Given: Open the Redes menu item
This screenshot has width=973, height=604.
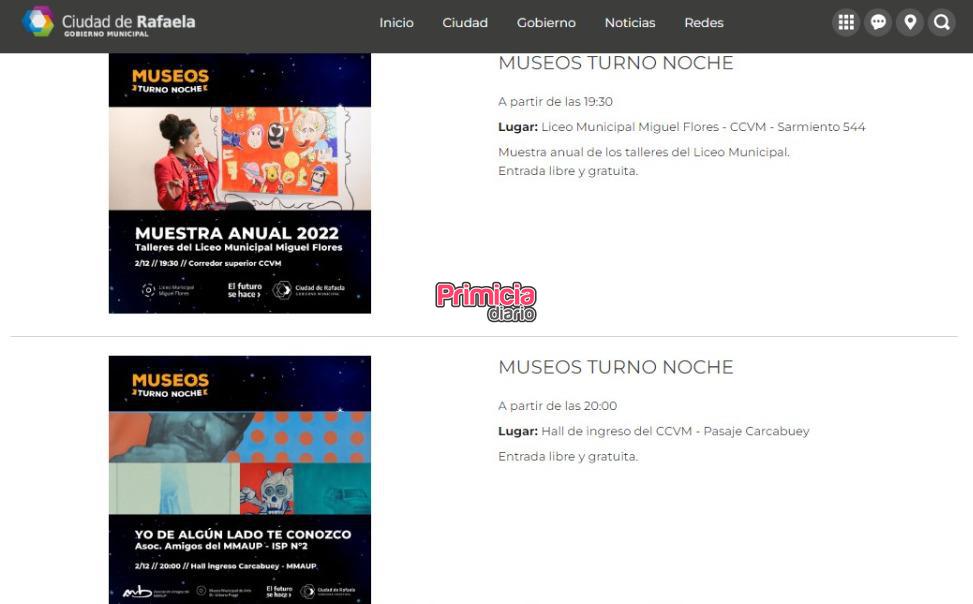Looking at the screenshot, I should point(704,23).
